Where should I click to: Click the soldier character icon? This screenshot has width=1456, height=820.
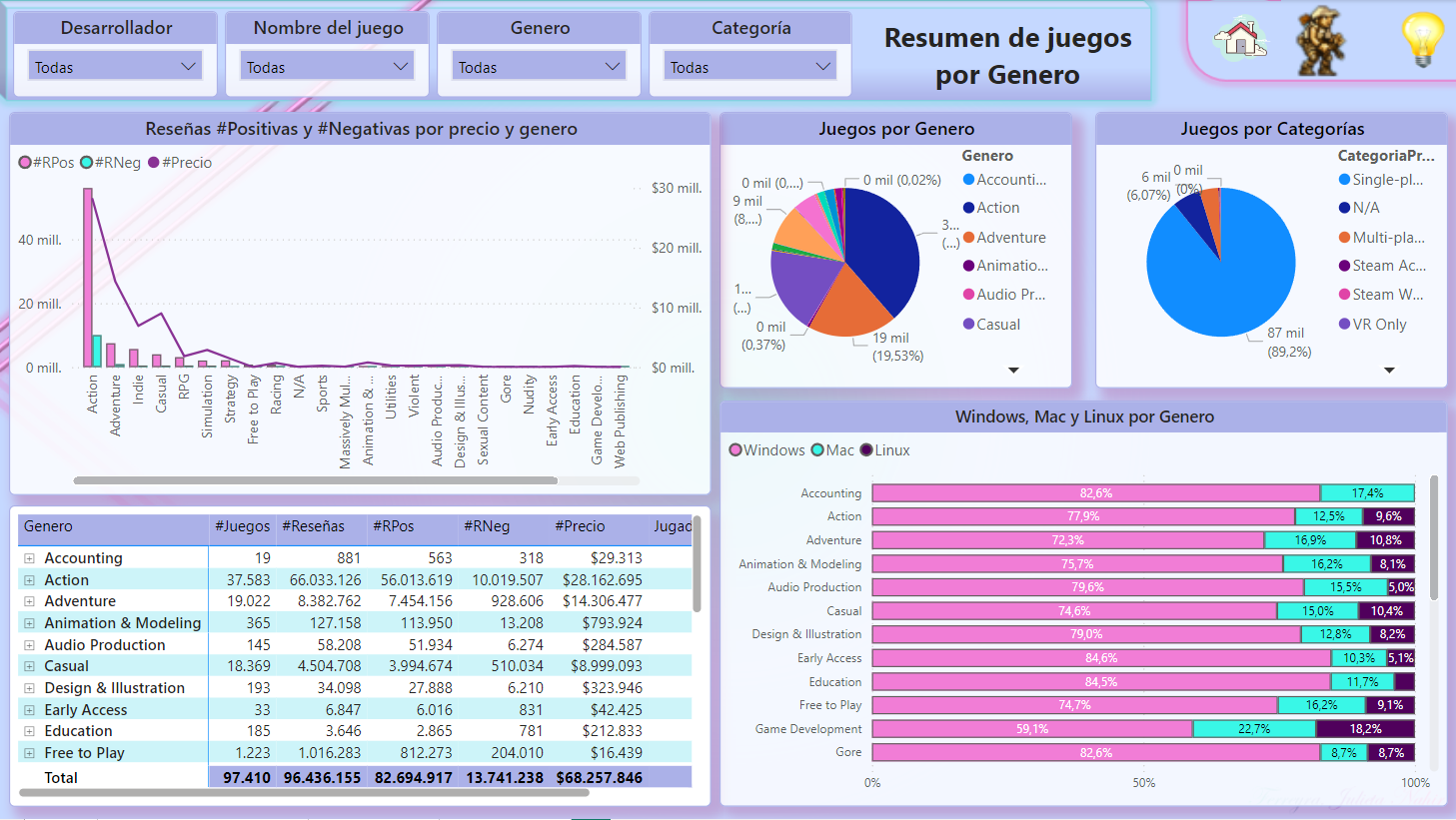tap(1320, 41)
